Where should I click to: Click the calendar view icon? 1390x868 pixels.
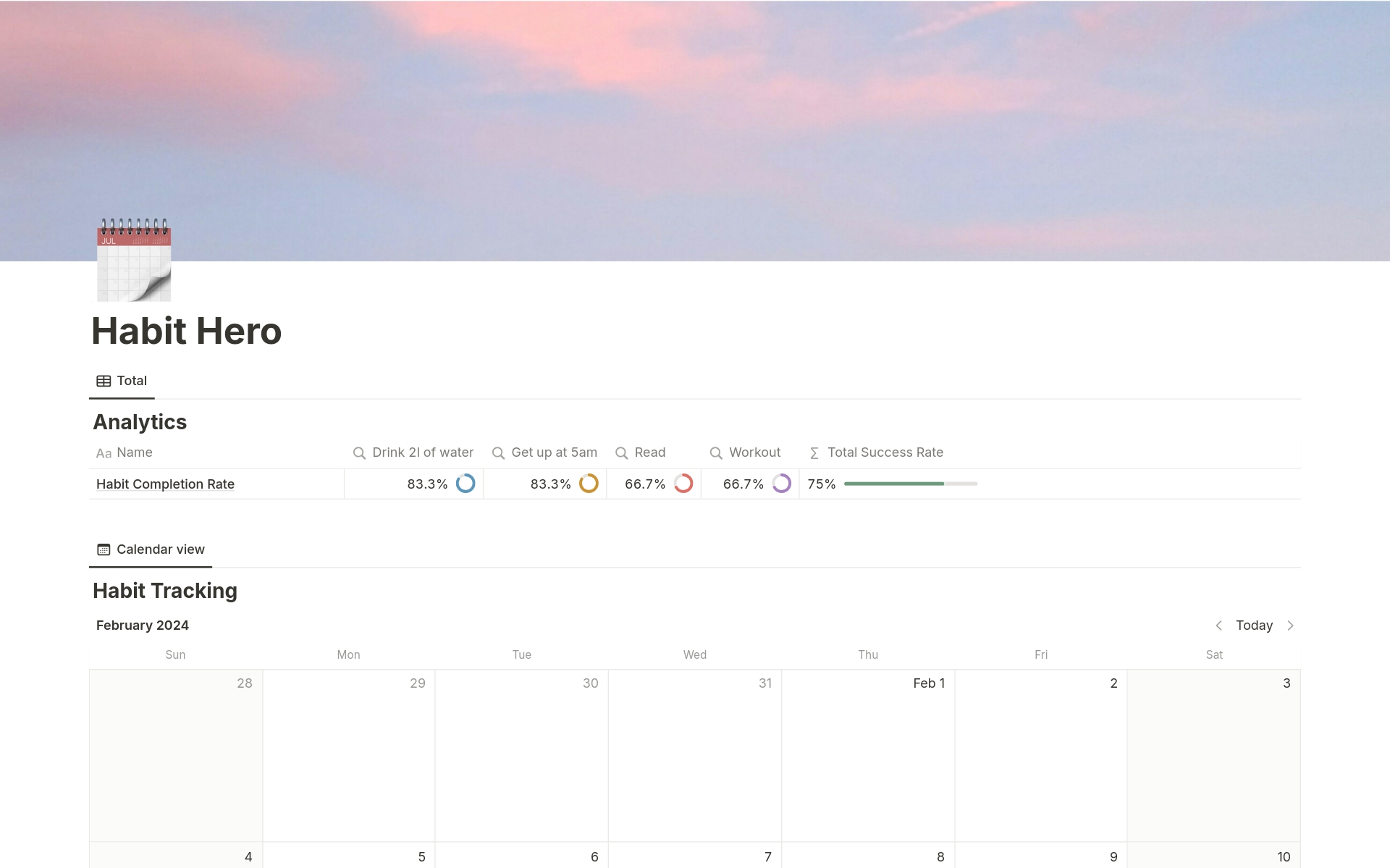pyautogui.click(x=101, y=548)
